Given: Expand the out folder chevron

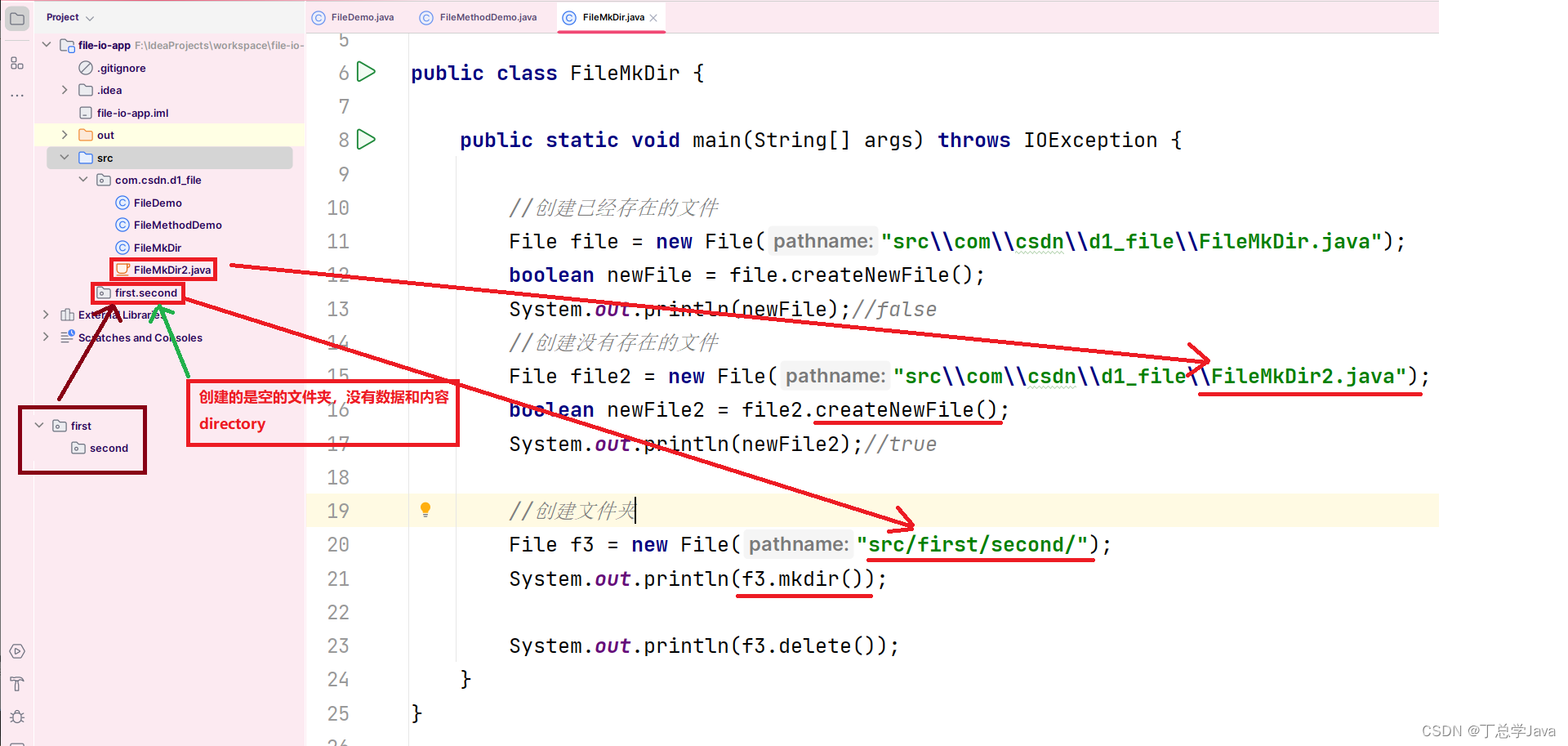Looking at the screenshot, I should point(65,134).
